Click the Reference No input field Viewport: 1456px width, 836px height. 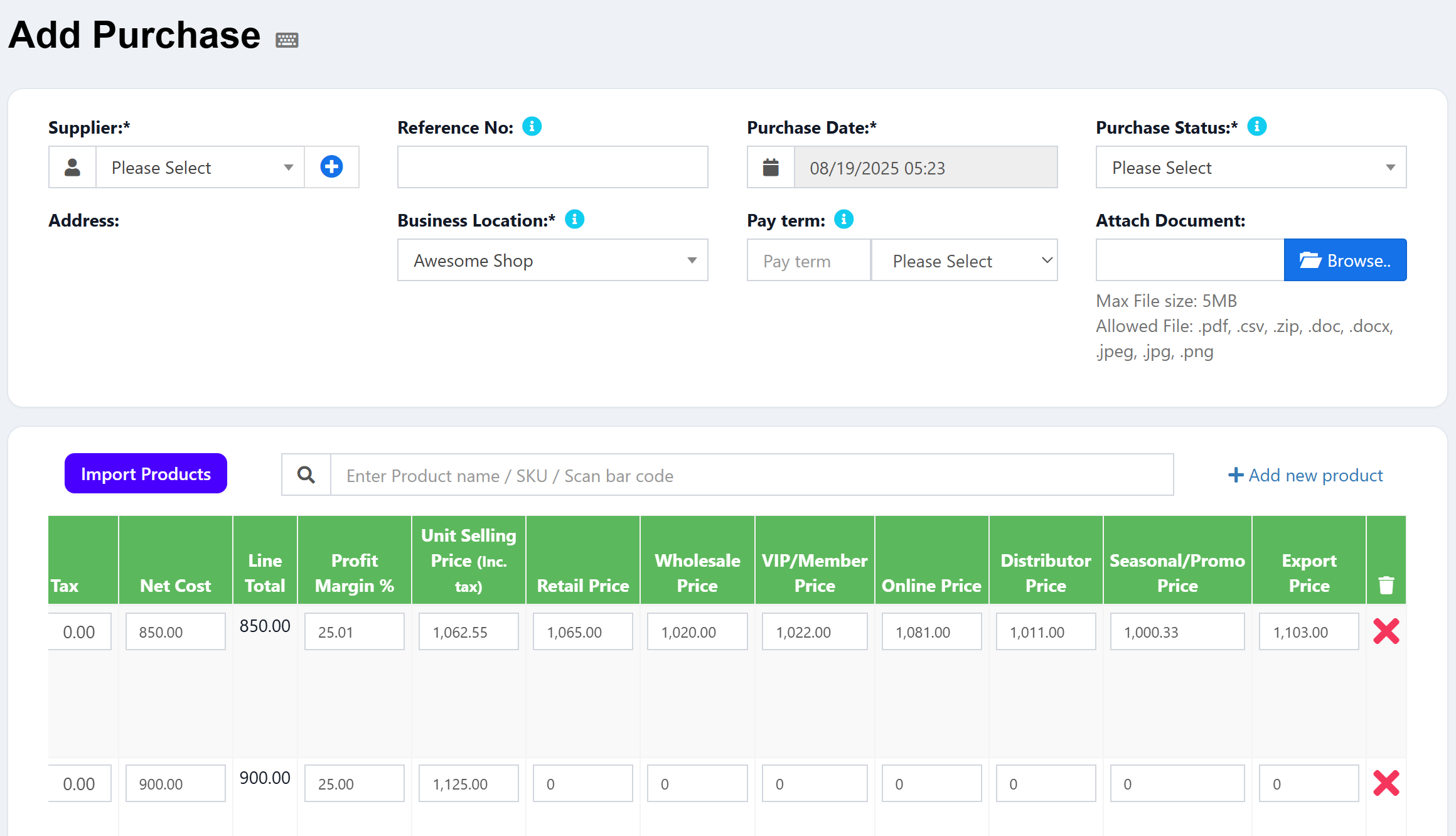point(552,168)
